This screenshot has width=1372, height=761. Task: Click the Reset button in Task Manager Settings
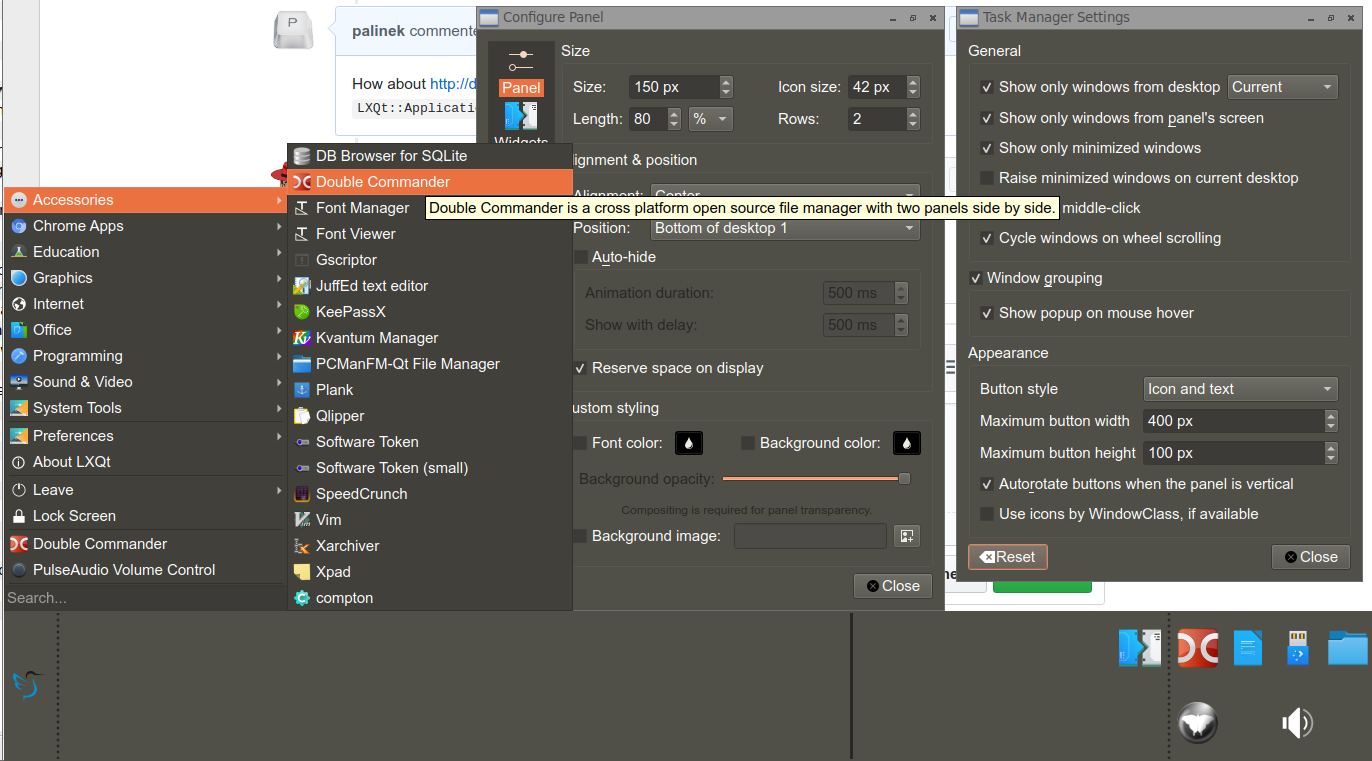point(1007,556)
